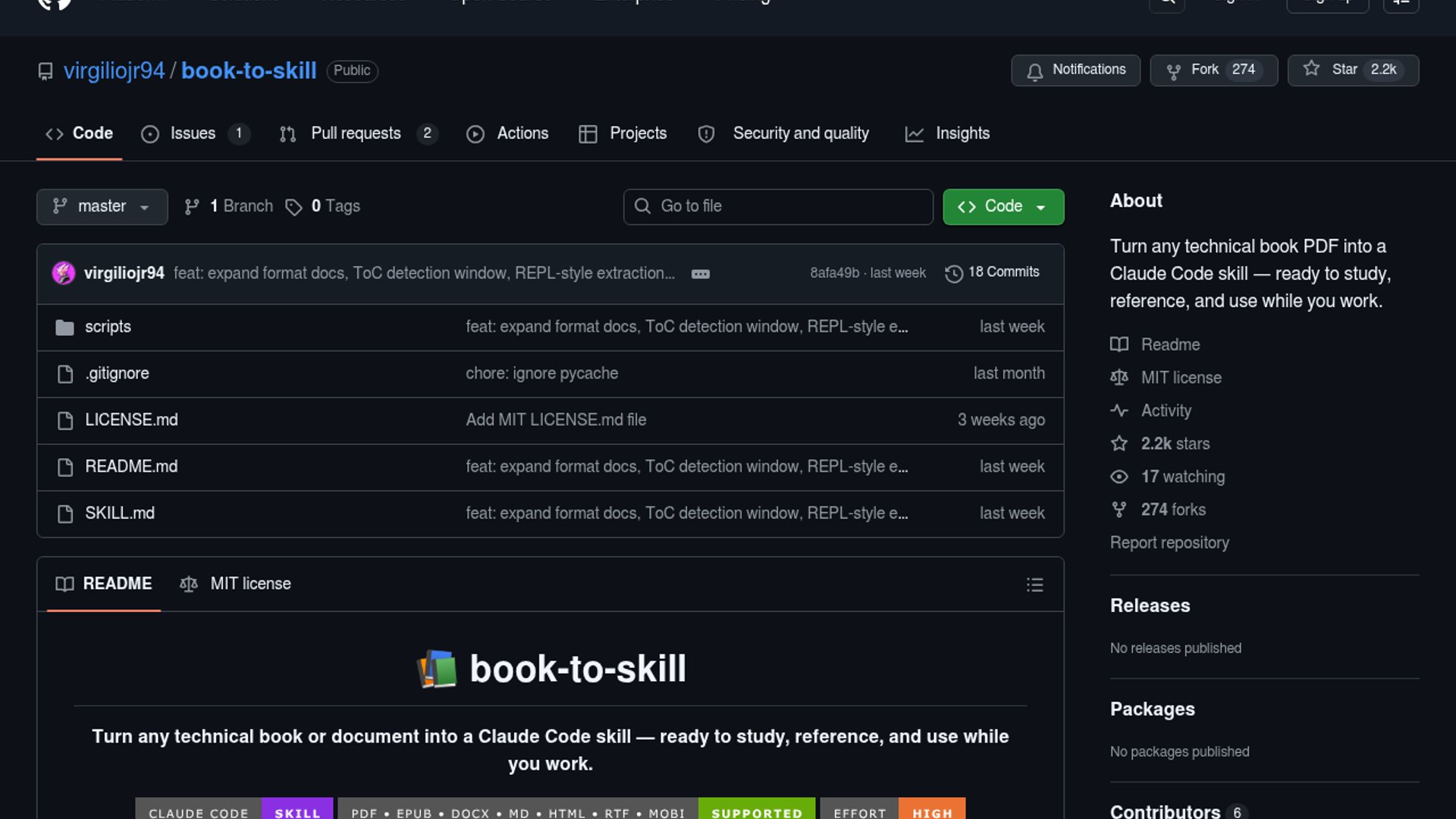Open the SKILL.md file
This screenshot has height=819, width=1456.
pyautogui.click(x=120, y=513)
